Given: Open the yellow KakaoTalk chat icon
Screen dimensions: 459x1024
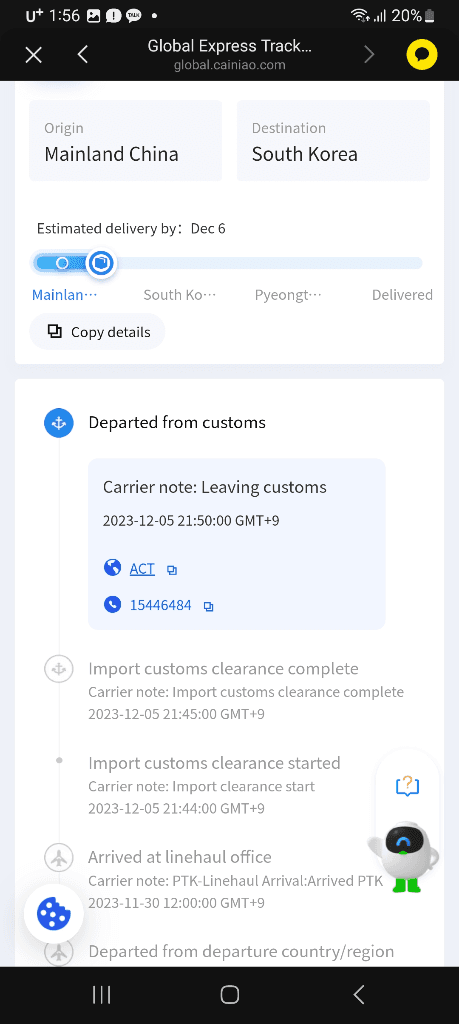Looking at the screenshot, I should 422,55.
